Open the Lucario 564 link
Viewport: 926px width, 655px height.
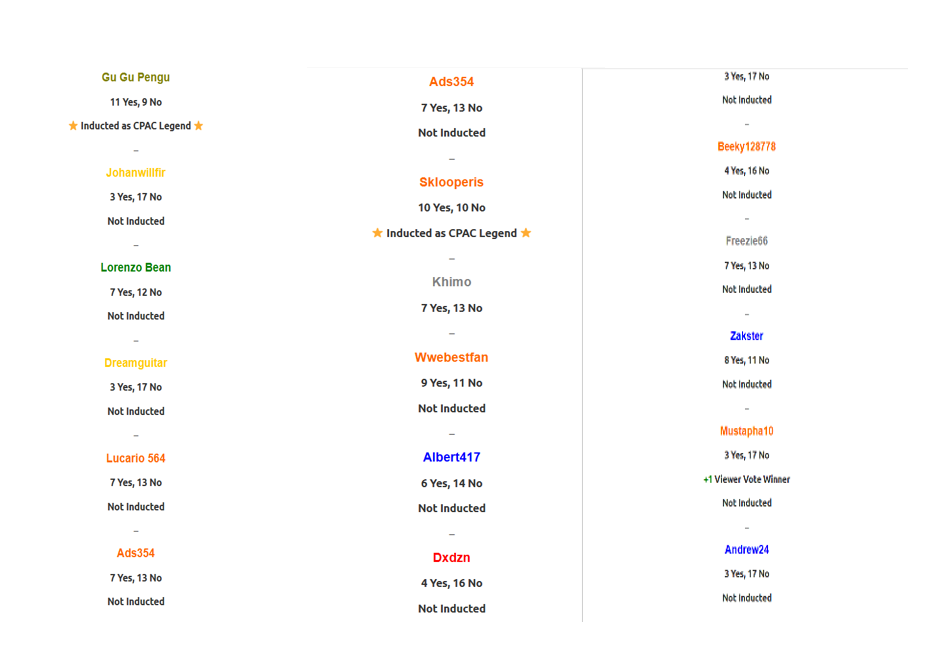pyautogui.click(x=136, y=458)
